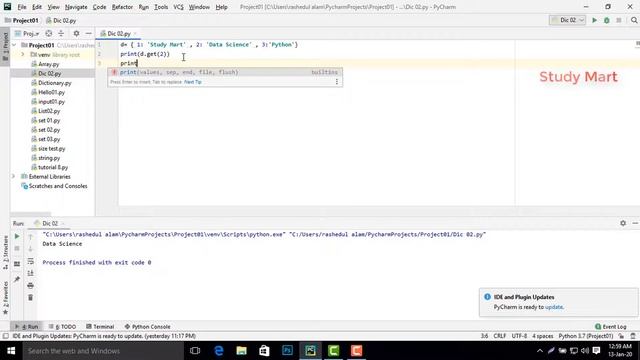The height and width of the screenshot is (360, 640).
Task: Open size test.py file
Action: click(x=48, y=149)
